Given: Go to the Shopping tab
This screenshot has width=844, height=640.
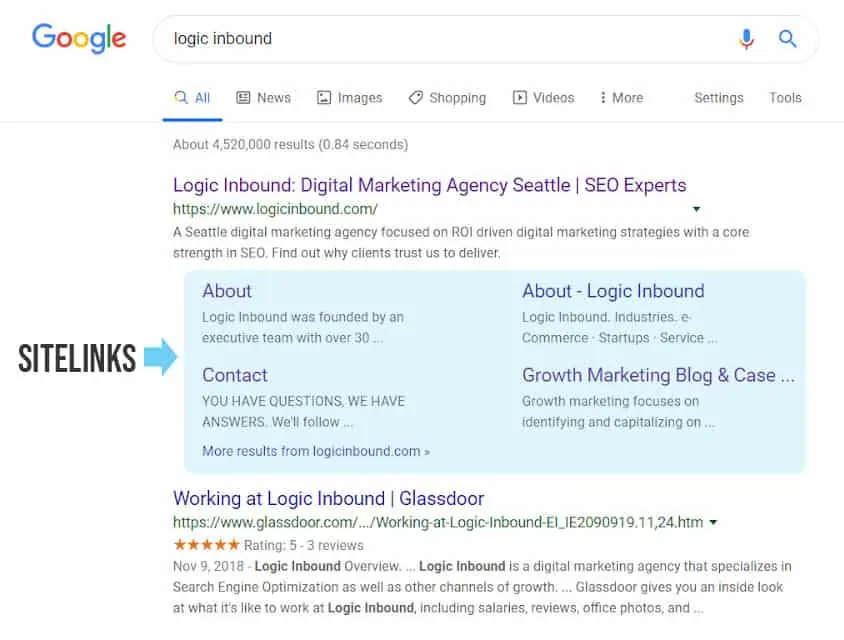Looking at the screenshot, I should click(447, 98).
